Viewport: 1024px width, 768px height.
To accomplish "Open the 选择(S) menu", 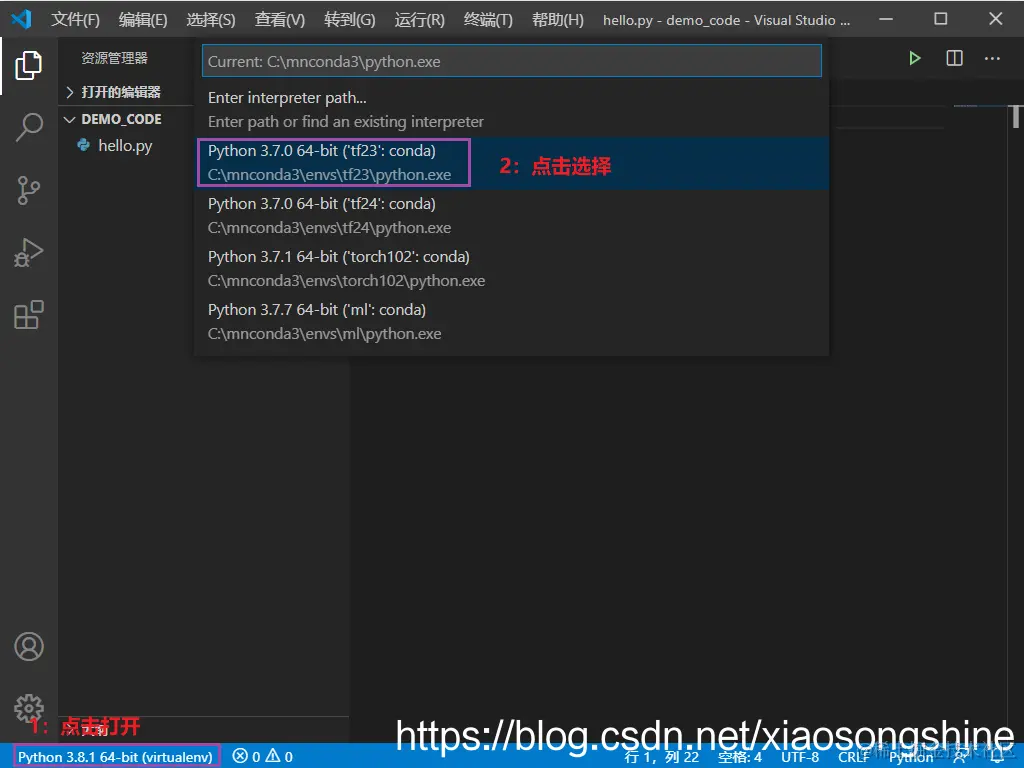I will pos(211,20).
